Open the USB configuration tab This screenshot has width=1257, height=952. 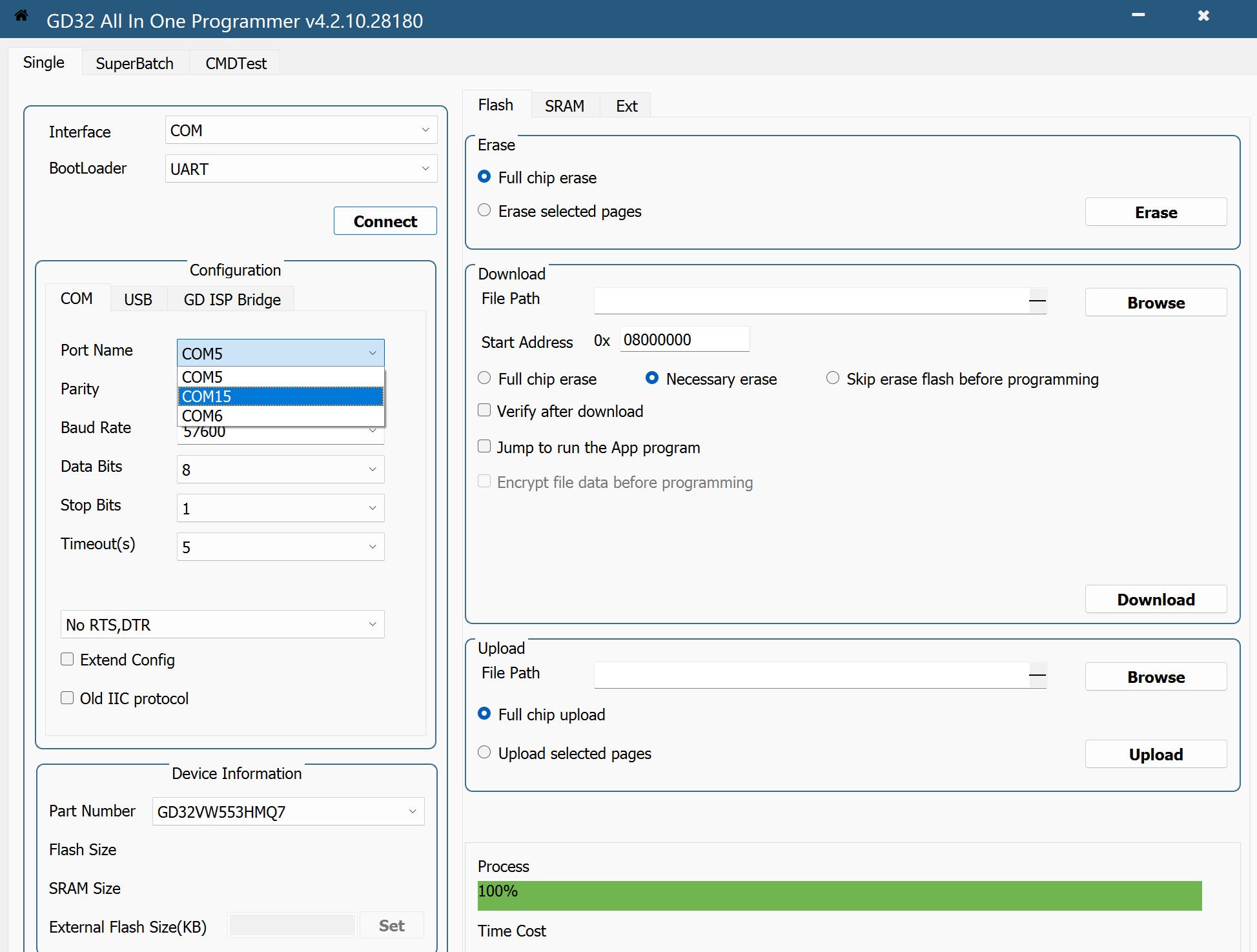[138, 299]
